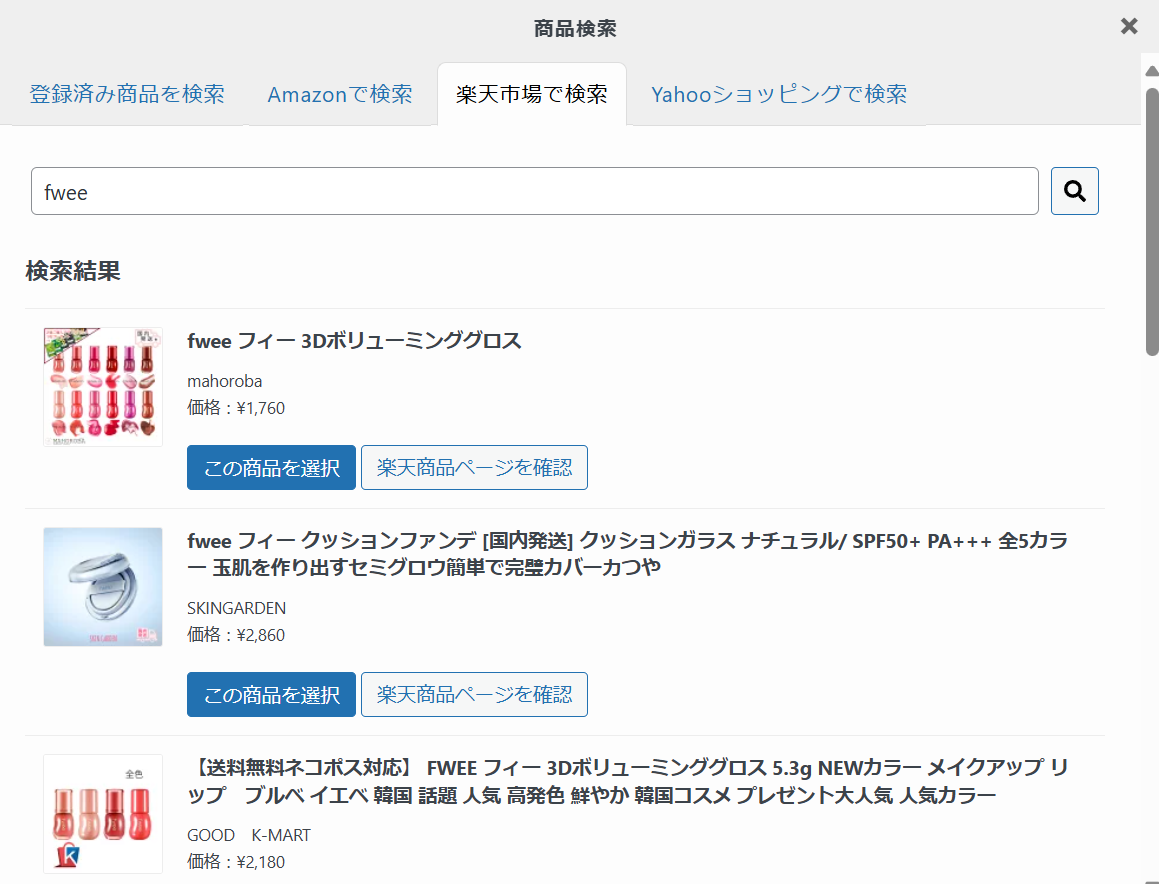Click the vertical scrollbar thumb

pos(1152,222)
